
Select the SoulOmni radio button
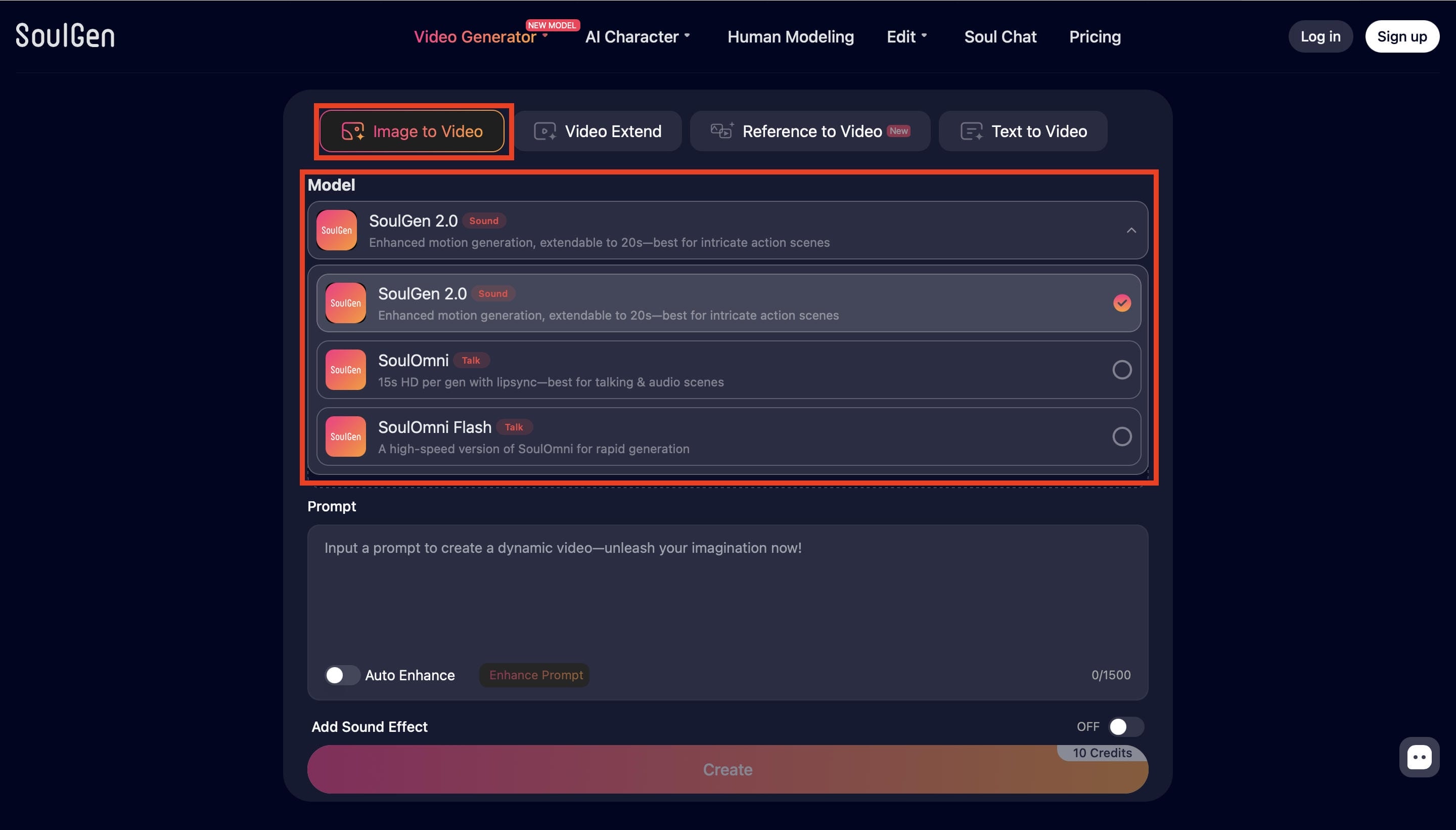click(1122, 369)
